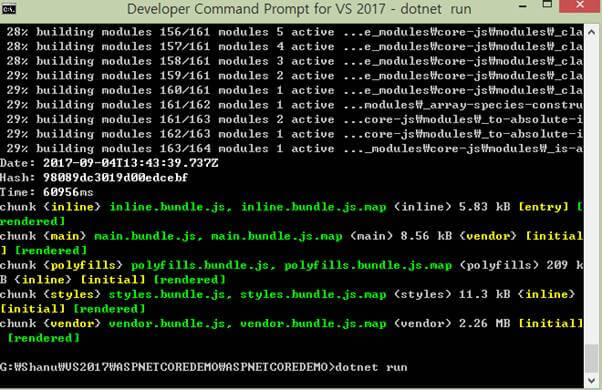Click the prompt path 'G:\Shanu\VS2017\ASPNETCOREDEMO'

[x=164, y=367]
